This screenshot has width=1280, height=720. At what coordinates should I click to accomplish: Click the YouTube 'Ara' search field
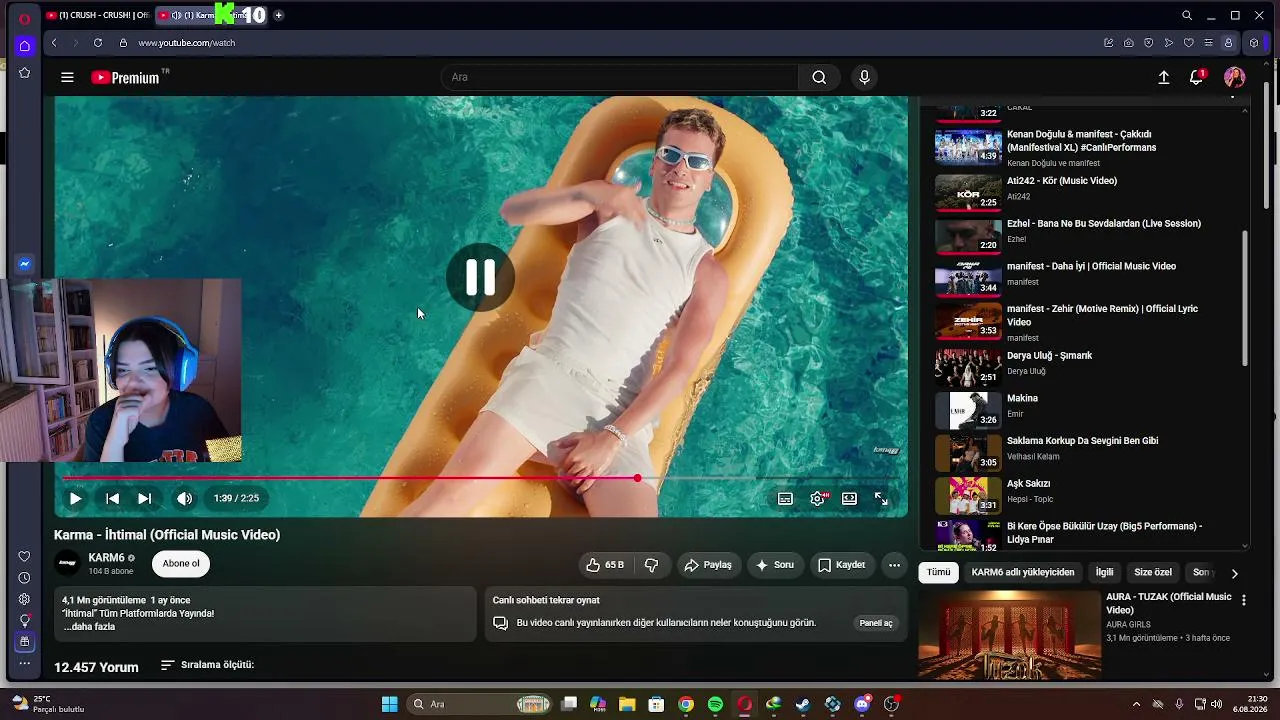tap(620, 77)
